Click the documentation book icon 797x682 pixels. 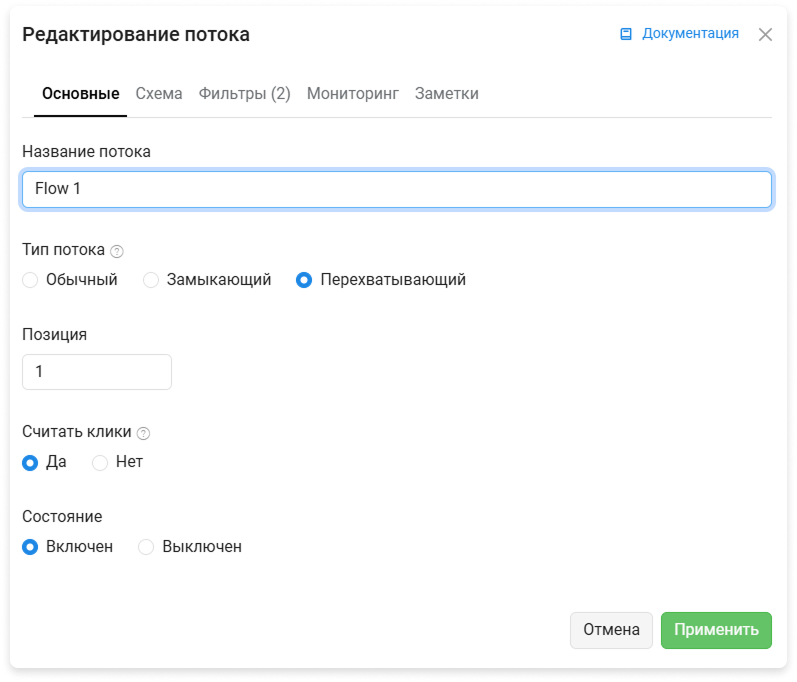[x=626, y=34]
